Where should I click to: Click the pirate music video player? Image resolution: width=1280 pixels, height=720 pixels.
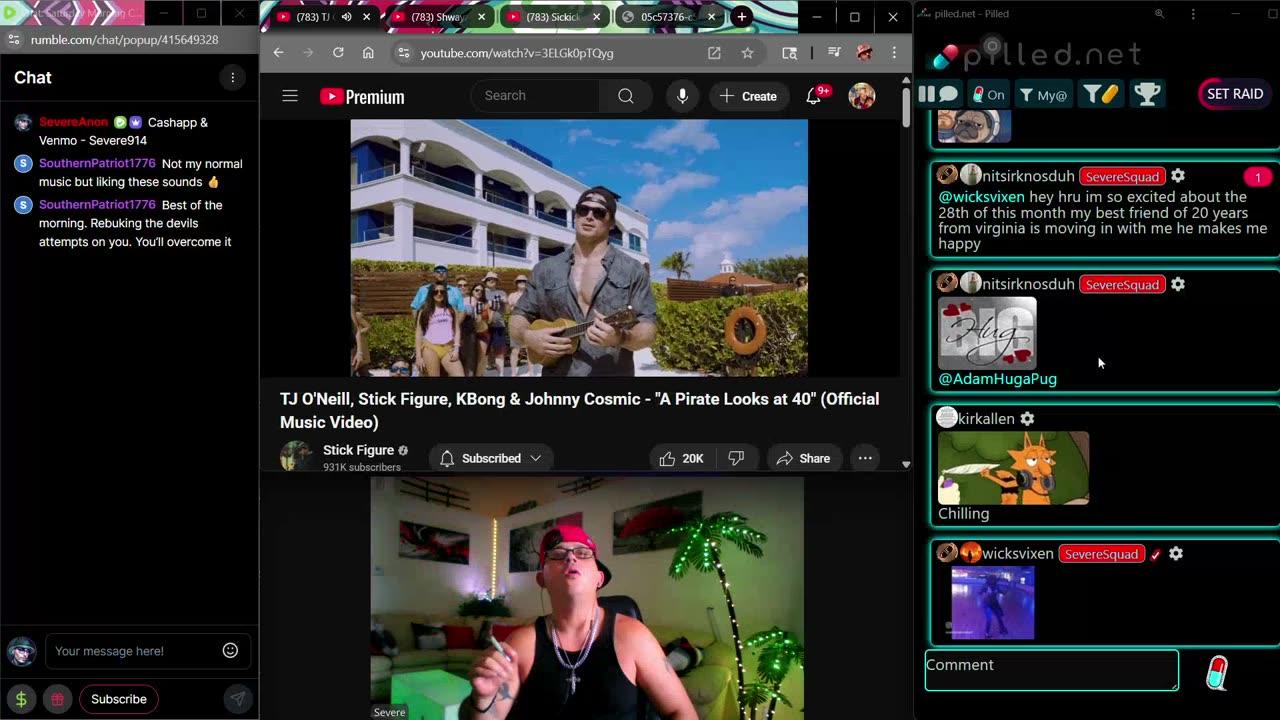tap(579, 248)
